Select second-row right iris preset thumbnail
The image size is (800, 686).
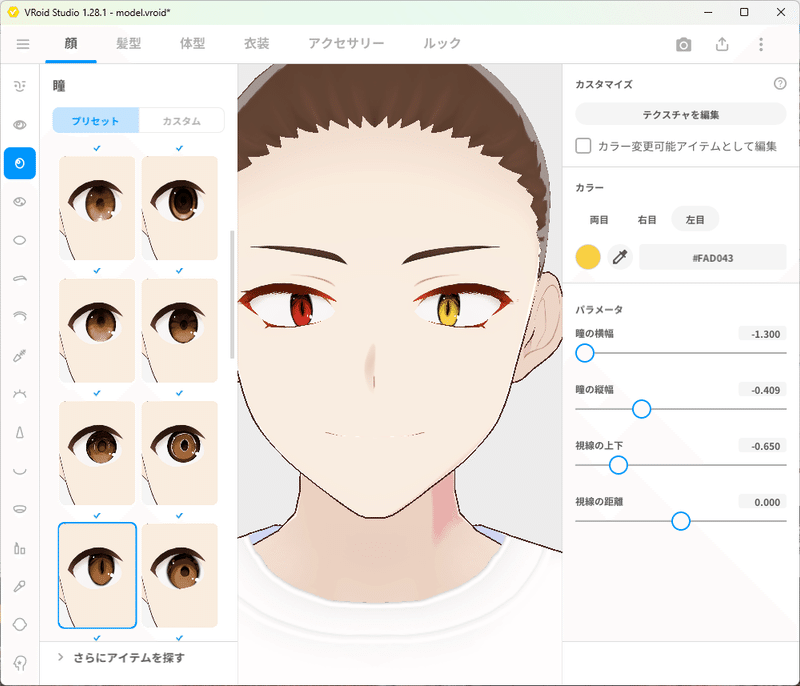(180, 330)
